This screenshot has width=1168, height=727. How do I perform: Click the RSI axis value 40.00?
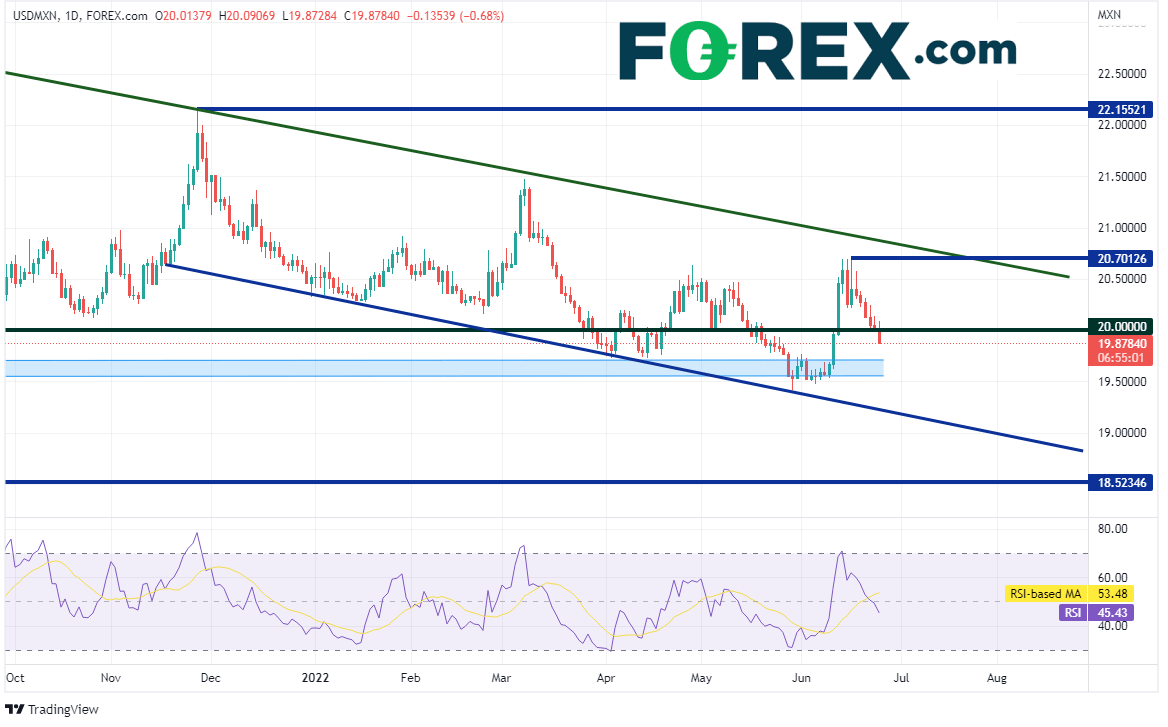pyautogui.click(x=1112, y=626)
